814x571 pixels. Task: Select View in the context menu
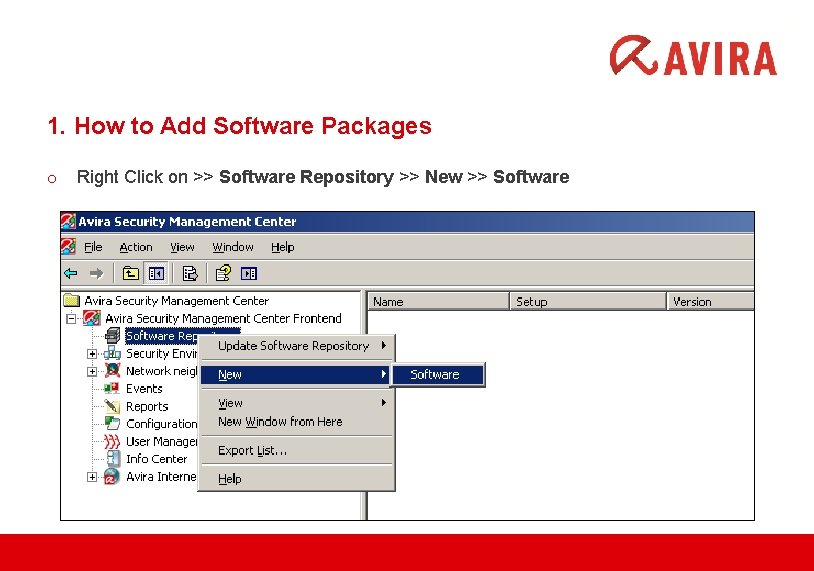coord(296,403)
